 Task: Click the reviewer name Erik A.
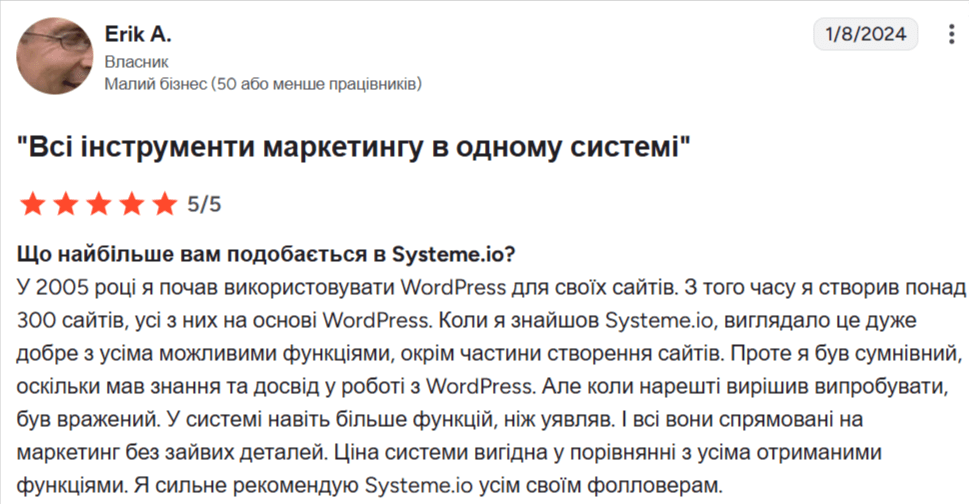[x=138, y=34]
